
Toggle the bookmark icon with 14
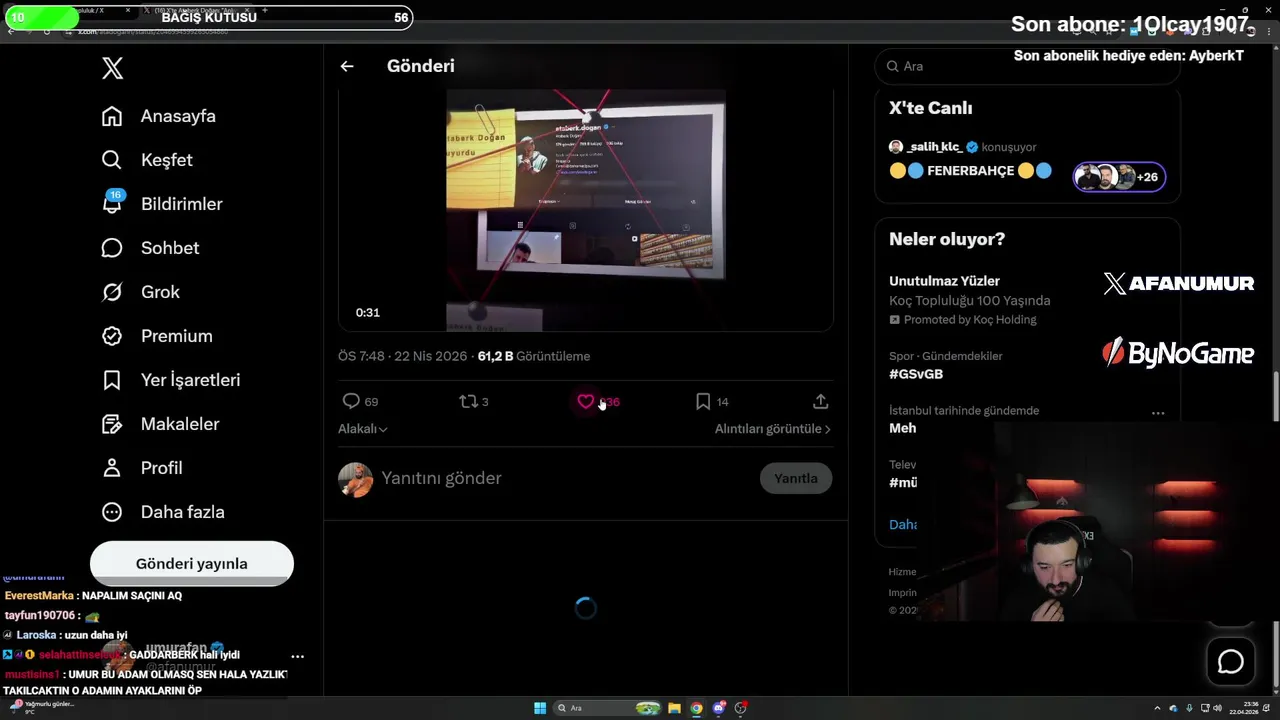click(703, 401)
